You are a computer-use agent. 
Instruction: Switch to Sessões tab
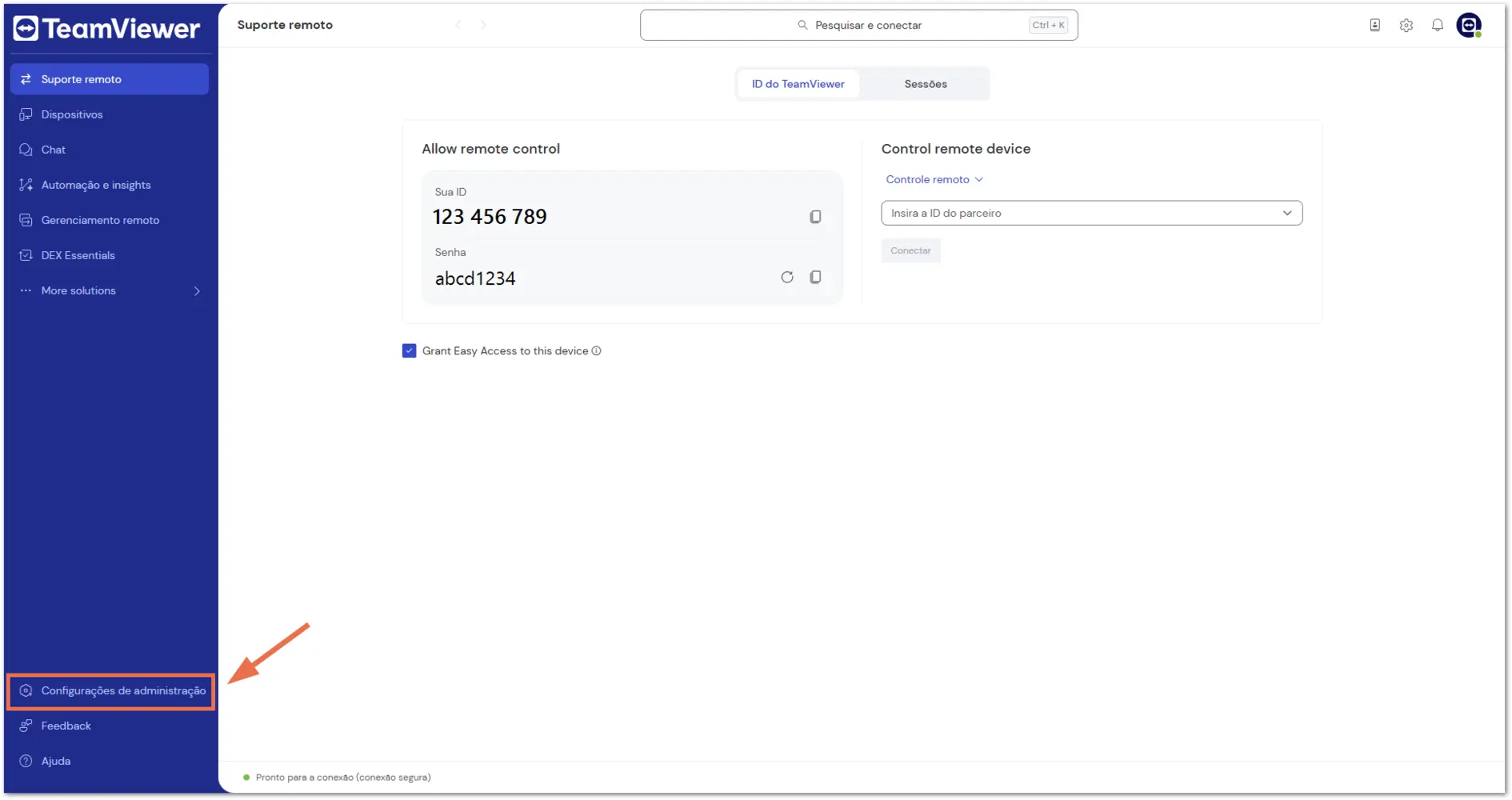coord(926,84)
